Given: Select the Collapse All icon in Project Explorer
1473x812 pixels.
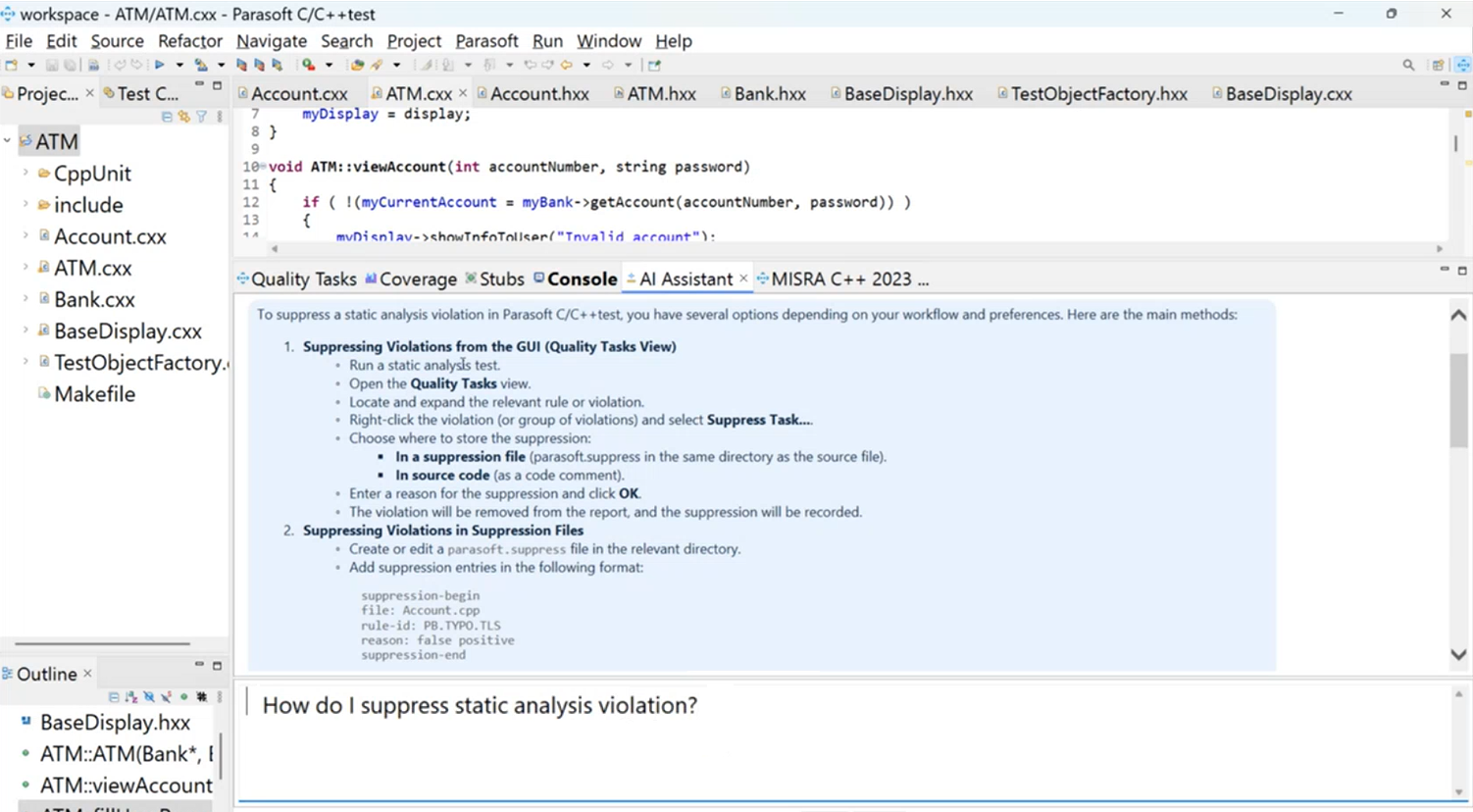Looking at the screenshot, I should click(x=167, y=117).
